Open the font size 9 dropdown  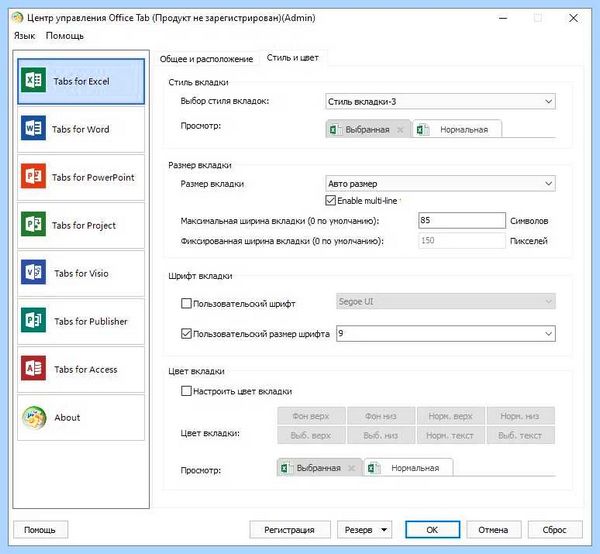pyautogui.click(x=446, y=334)
